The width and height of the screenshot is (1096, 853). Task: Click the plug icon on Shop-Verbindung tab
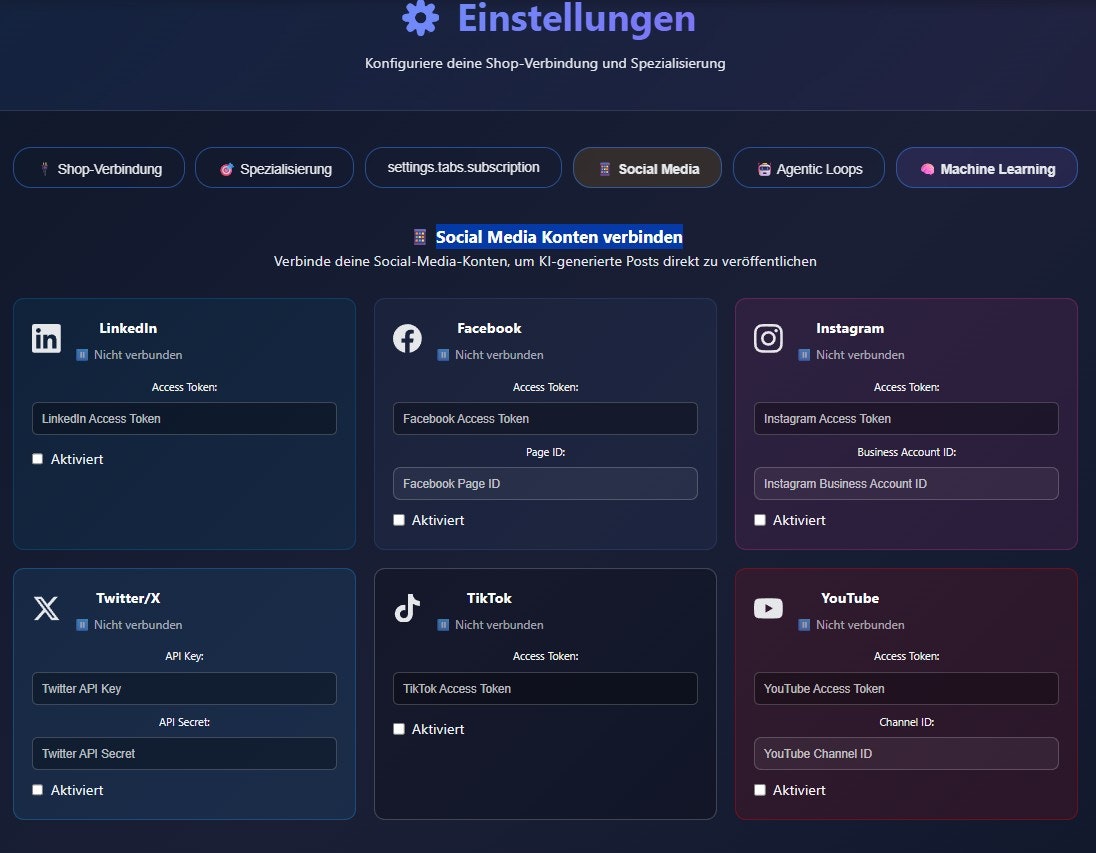(x=45, y=169)
